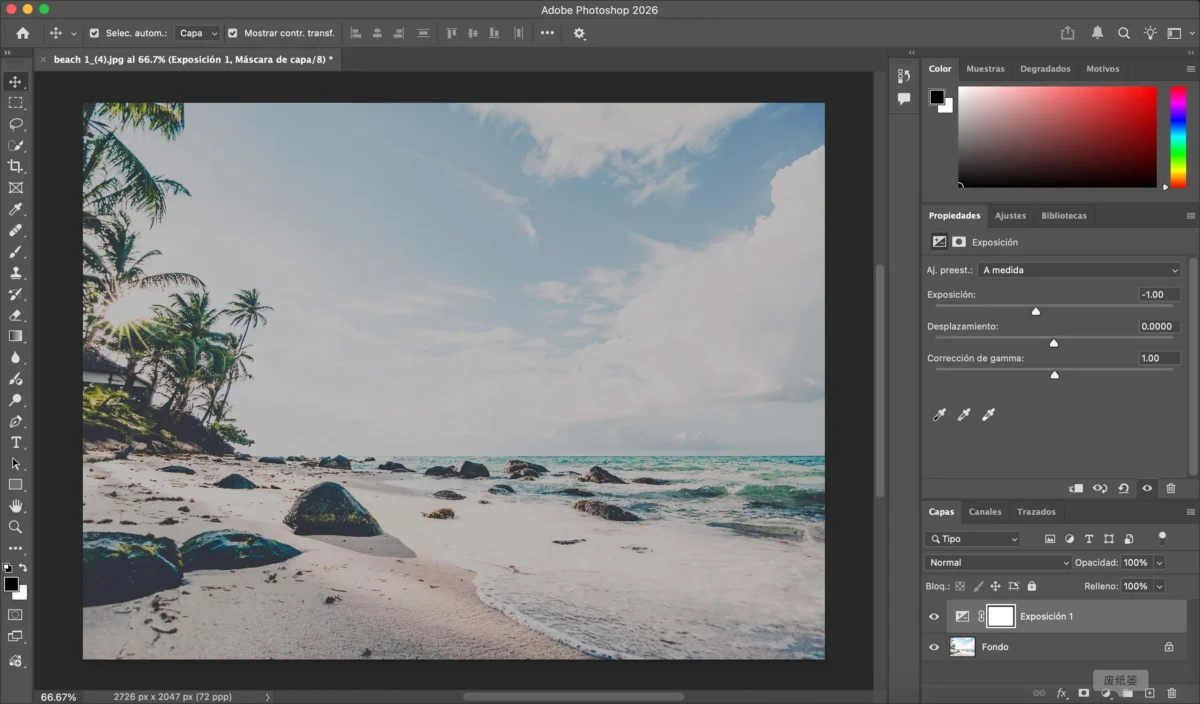Select the Lasso tool
Screen dimensions: 1200x704
pyautogui.click(x=15, y=124)
